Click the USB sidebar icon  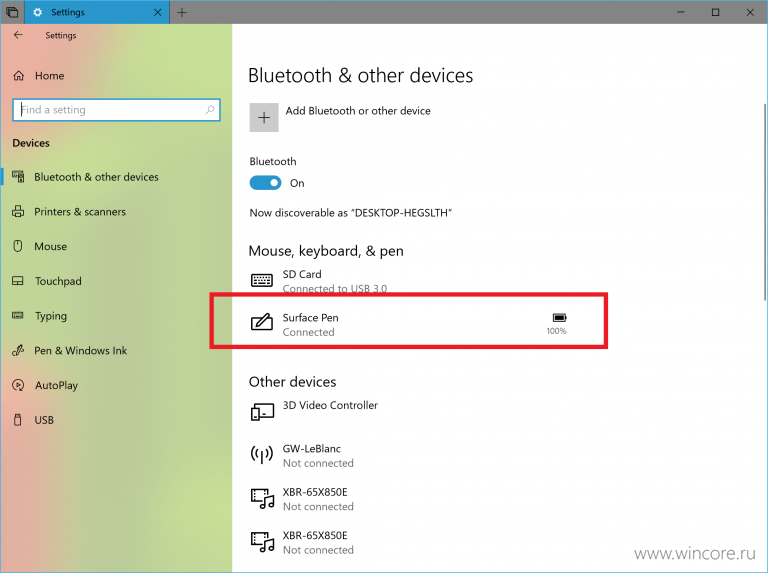[18, 420]
